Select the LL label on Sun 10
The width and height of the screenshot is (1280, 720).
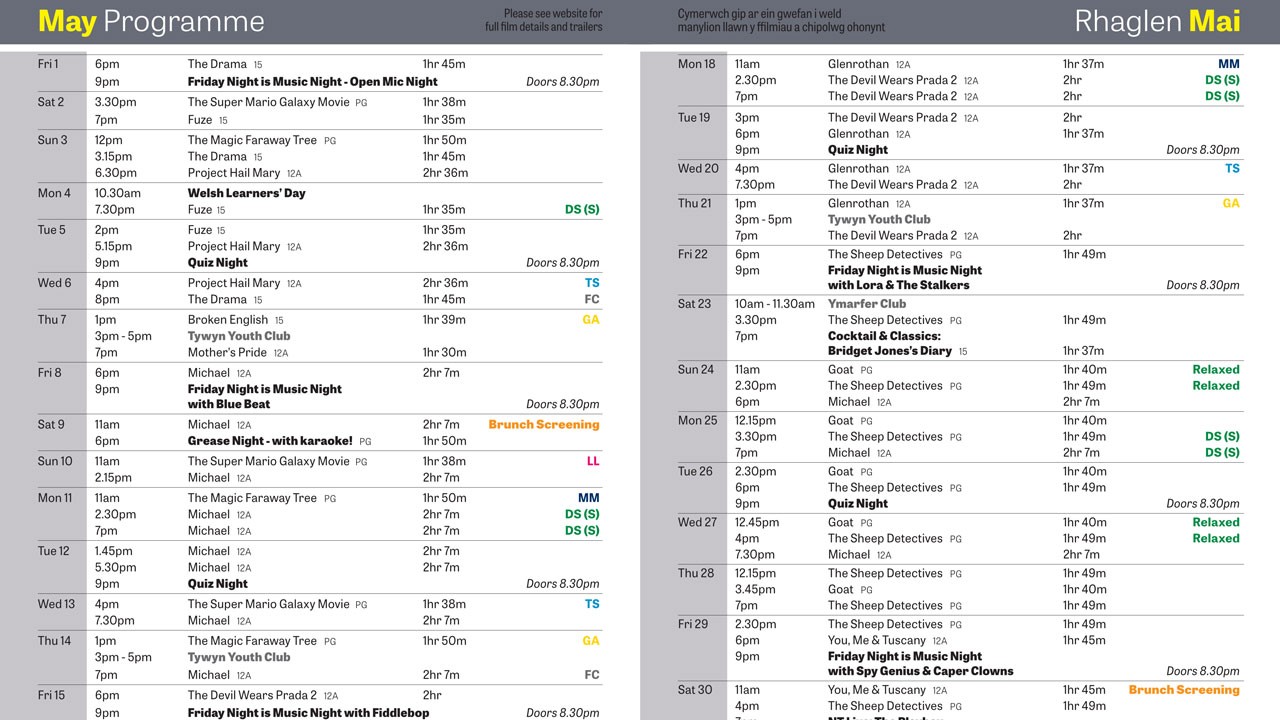[x=592, y=461]
